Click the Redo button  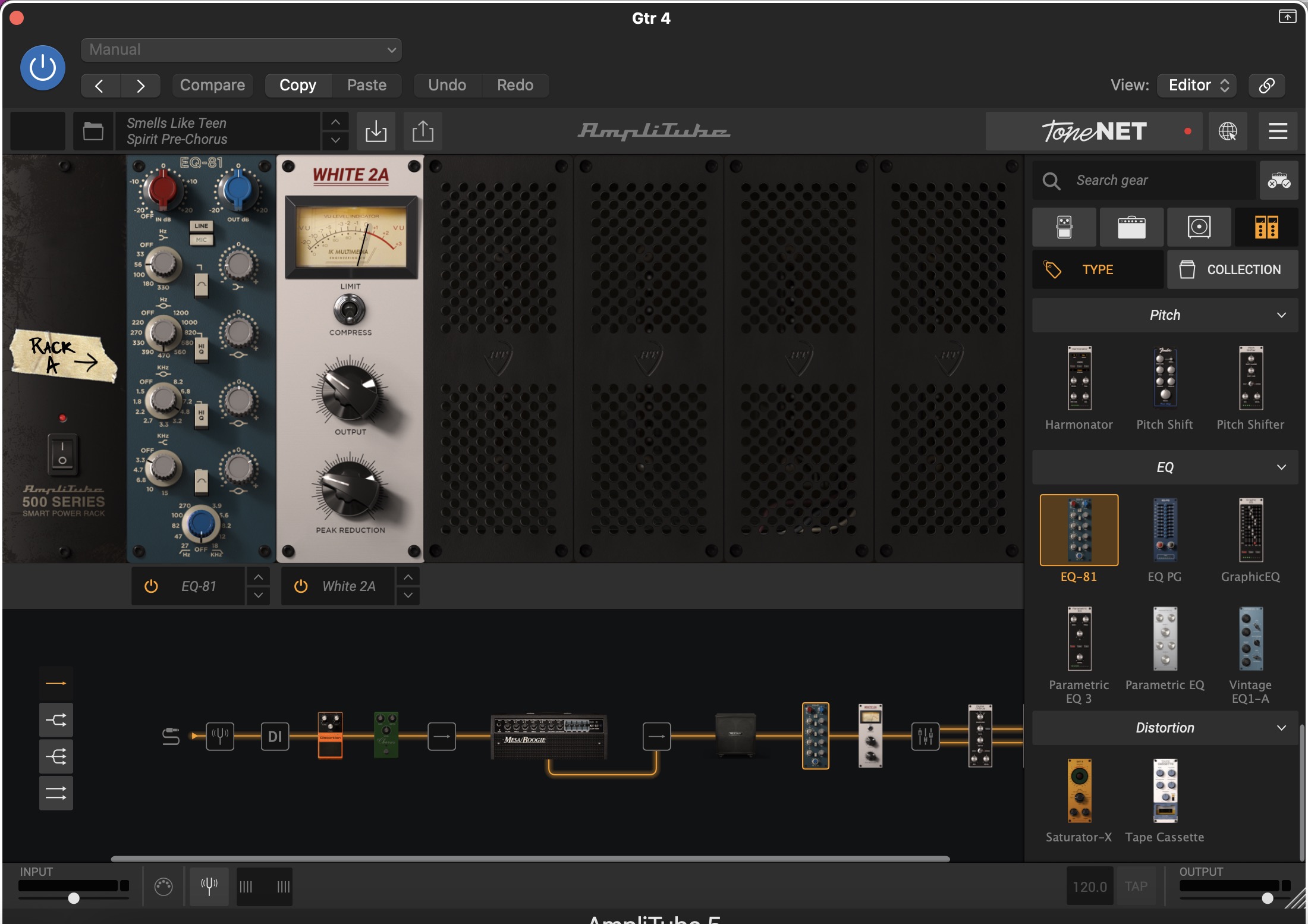[515, 86]
